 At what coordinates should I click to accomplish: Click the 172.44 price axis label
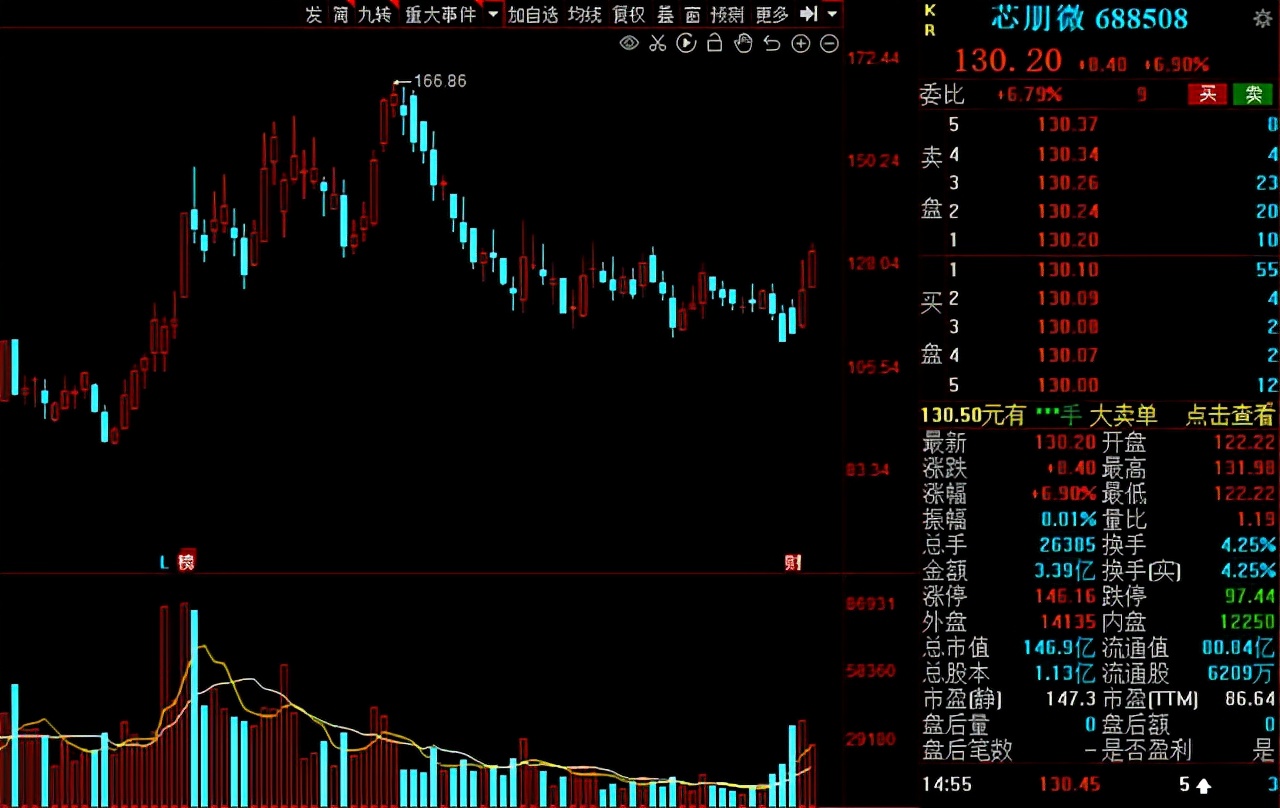873,58
